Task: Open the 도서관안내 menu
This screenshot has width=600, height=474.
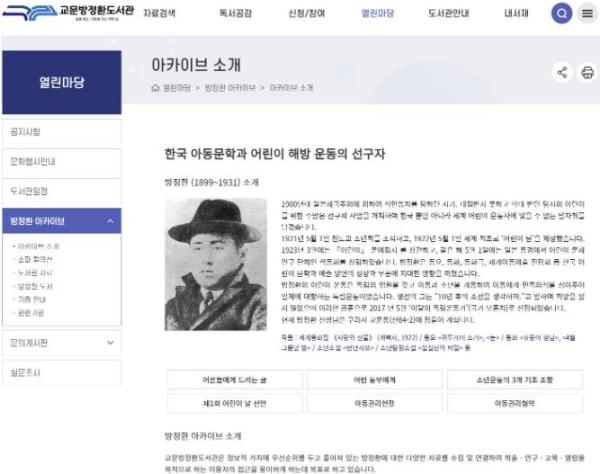Action: point(448,13)
